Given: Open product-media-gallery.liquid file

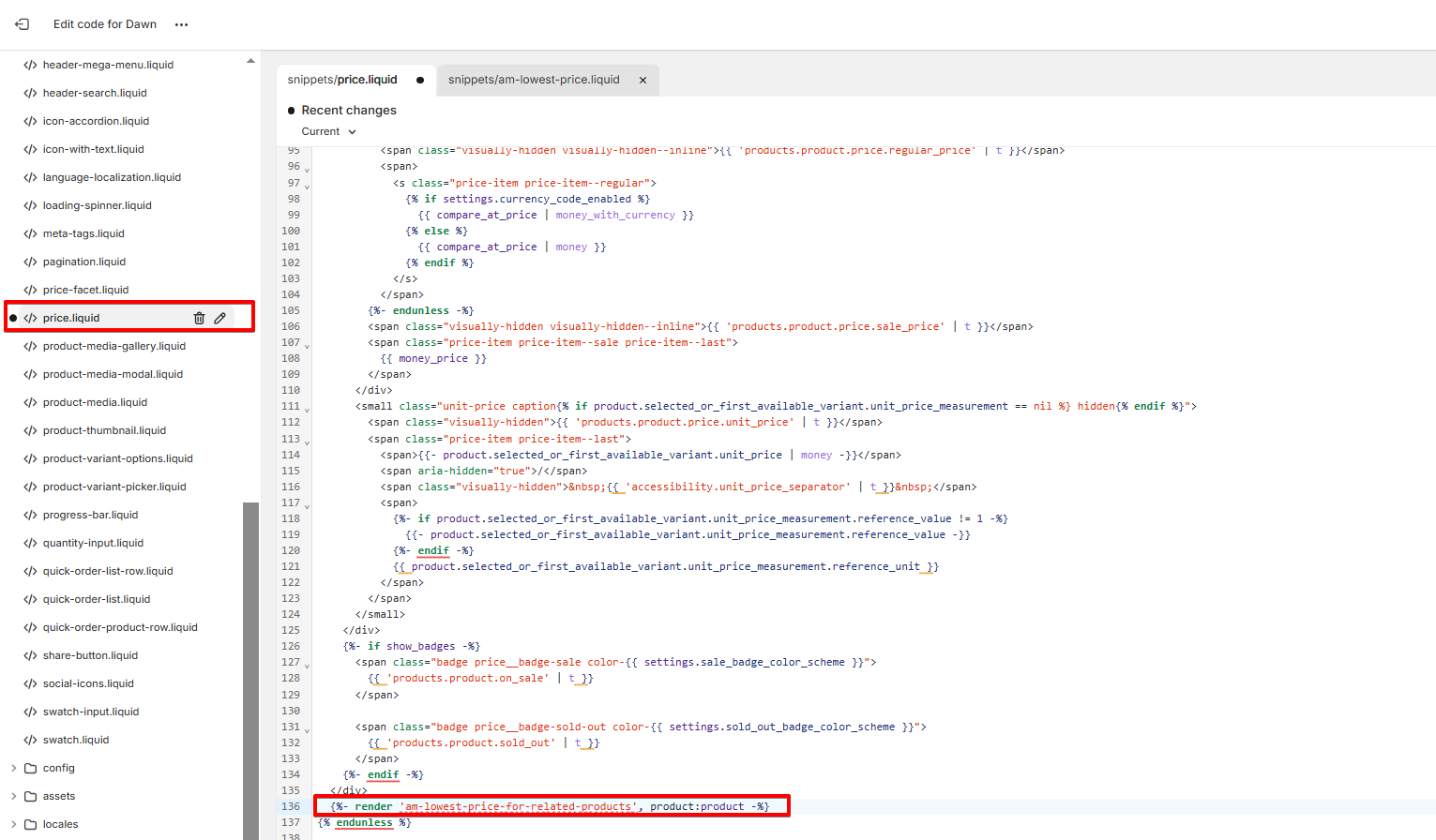Looking at the screenshot, I should 114,346.
